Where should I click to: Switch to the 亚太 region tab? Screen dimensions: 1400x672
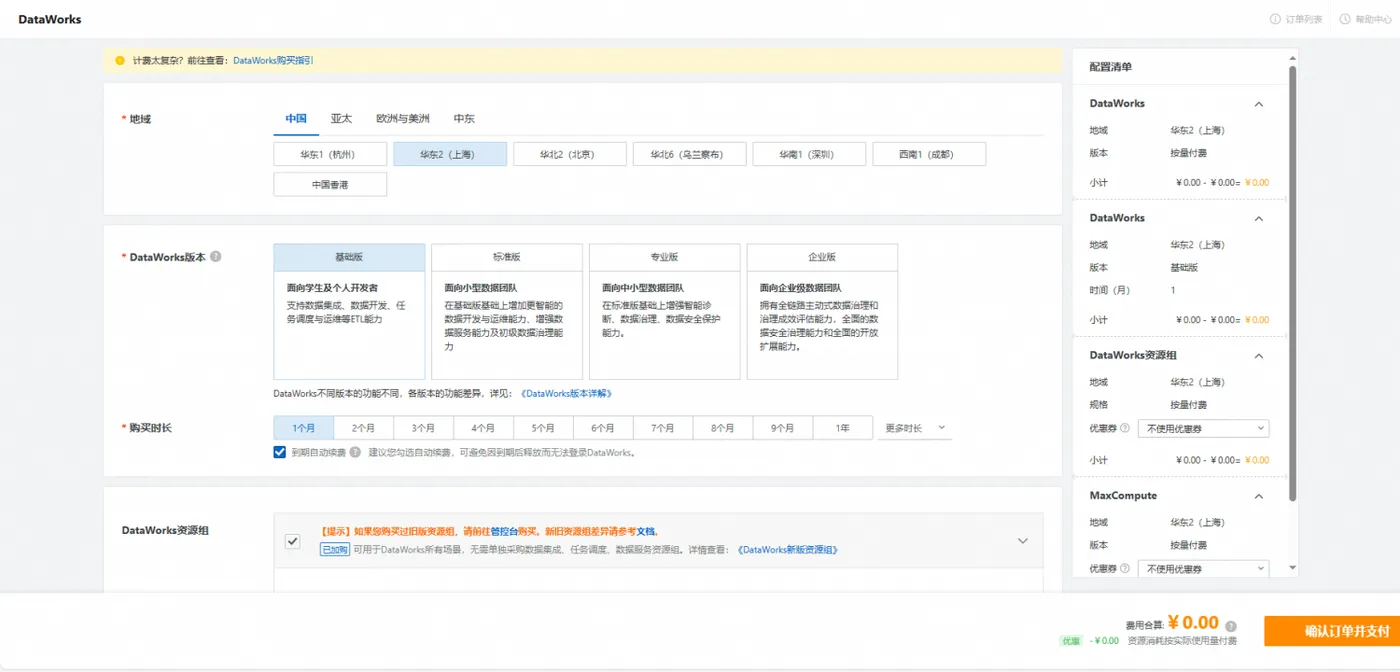[342, 118]
